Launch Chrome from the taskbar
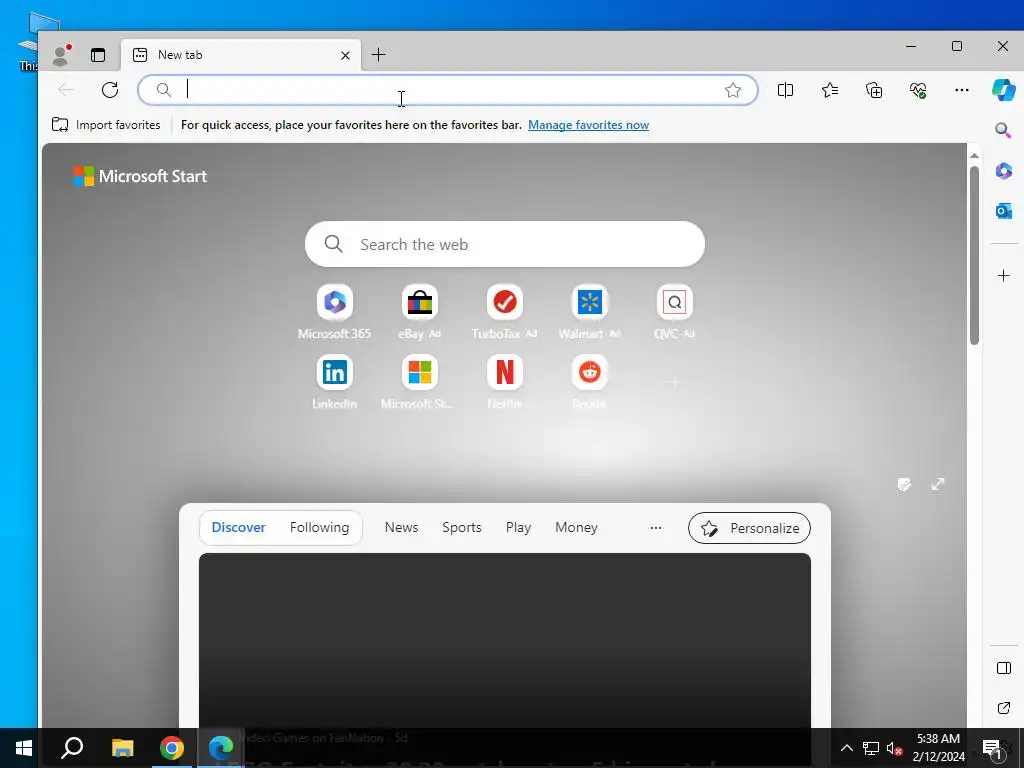The image size is (1024, 768). click(x=172, y=748)
